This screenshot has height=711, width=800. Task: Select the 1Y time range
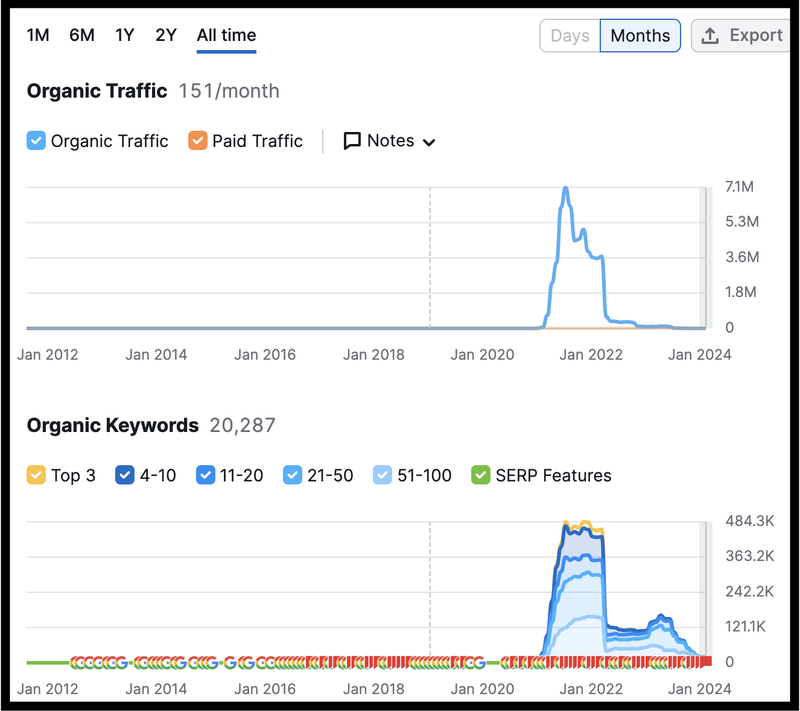(124, 35)
